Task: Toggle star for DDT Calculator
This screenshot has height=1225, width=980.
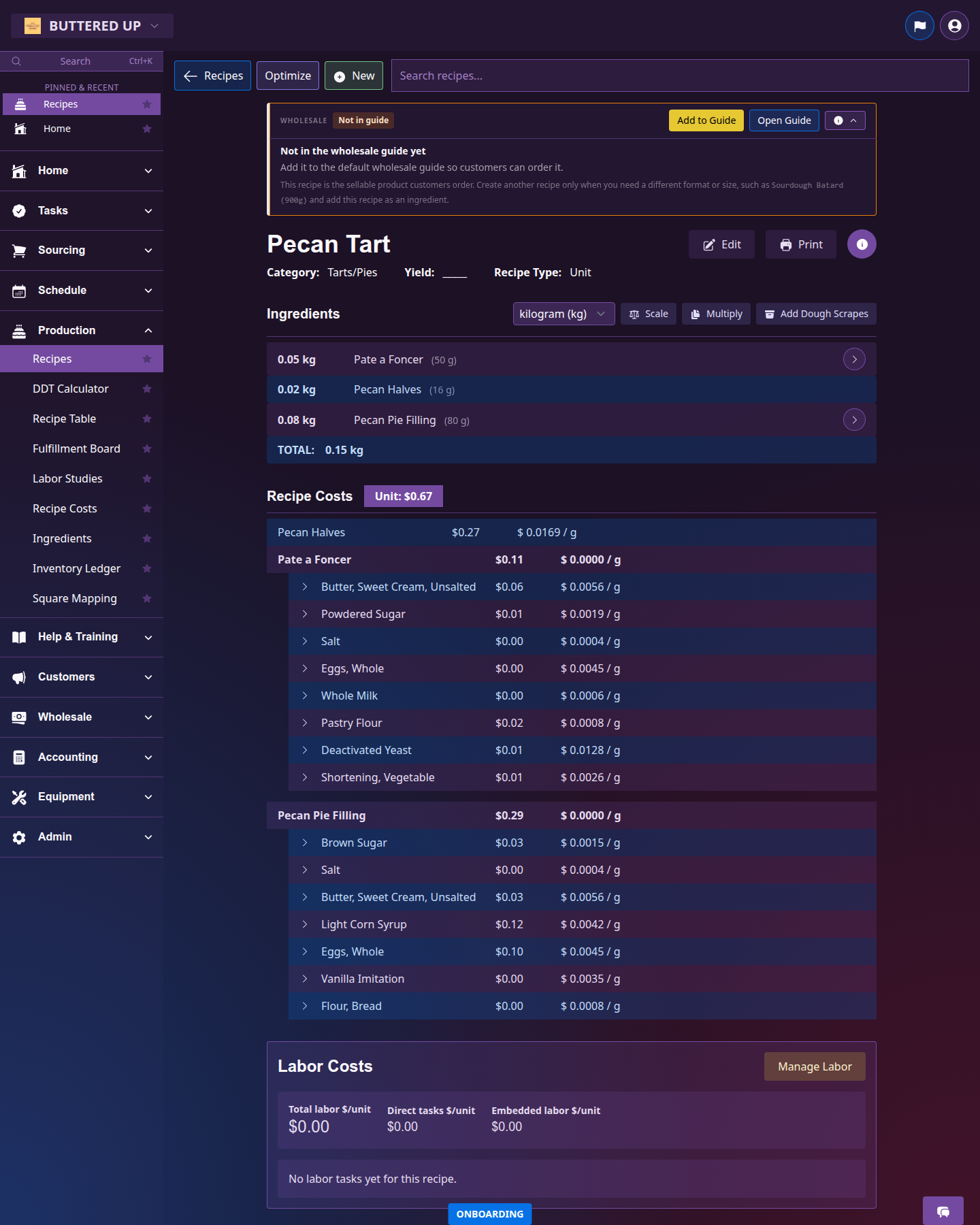Action: 147,389
